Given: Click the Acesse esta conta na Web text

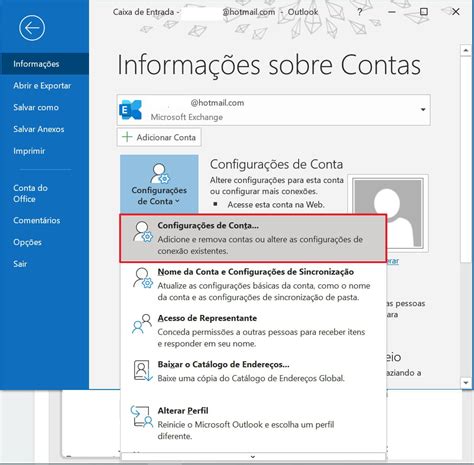Looking at the screenshot, I should point(276,204).
